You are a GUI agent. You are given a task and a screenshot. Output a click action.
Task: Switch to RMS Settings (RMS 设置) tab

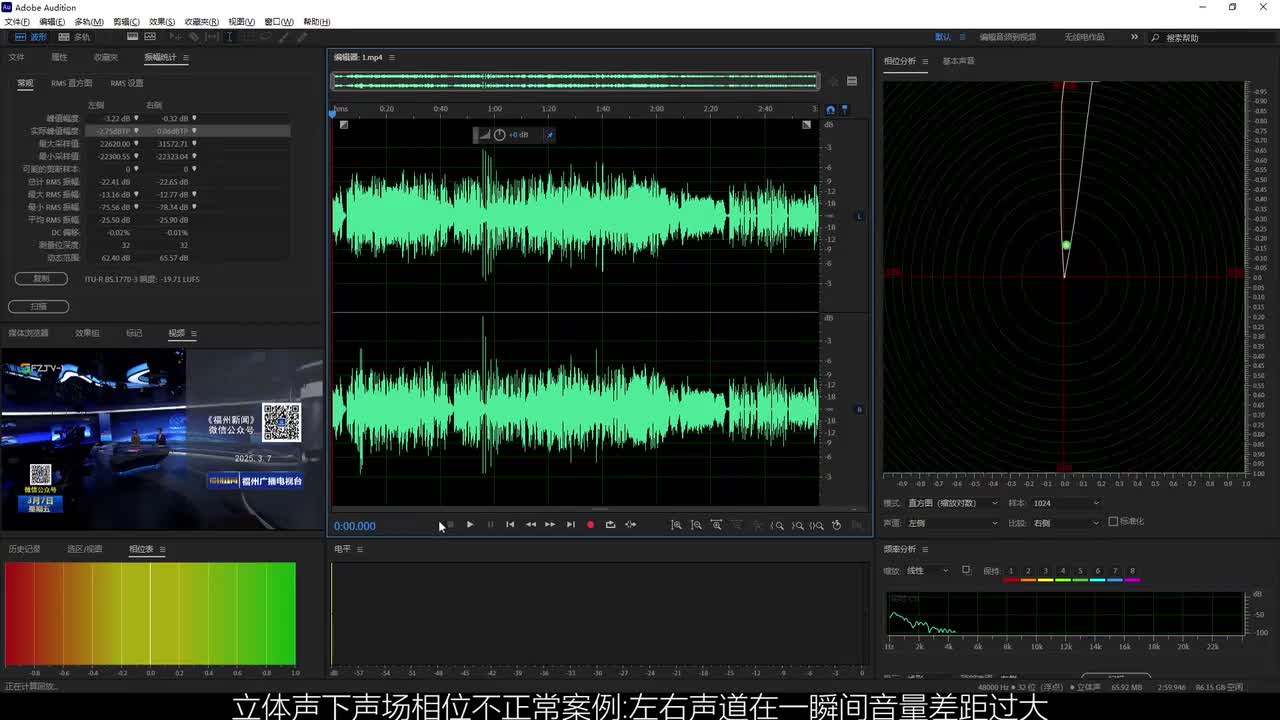(127, 83)
